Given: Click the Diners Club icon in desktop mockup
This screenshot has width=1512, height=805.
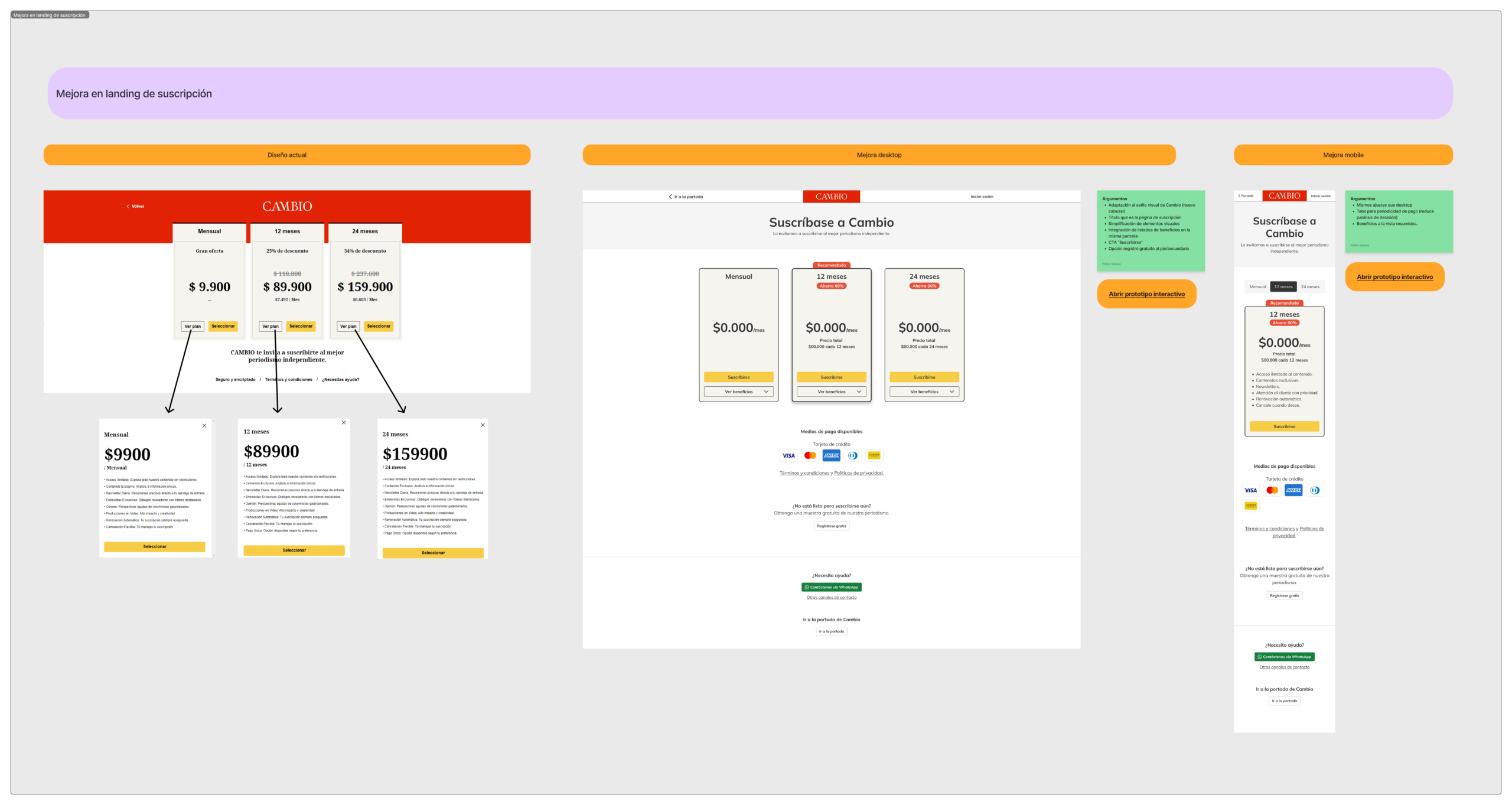Looking at the screenshot, I should pos(853,455).
